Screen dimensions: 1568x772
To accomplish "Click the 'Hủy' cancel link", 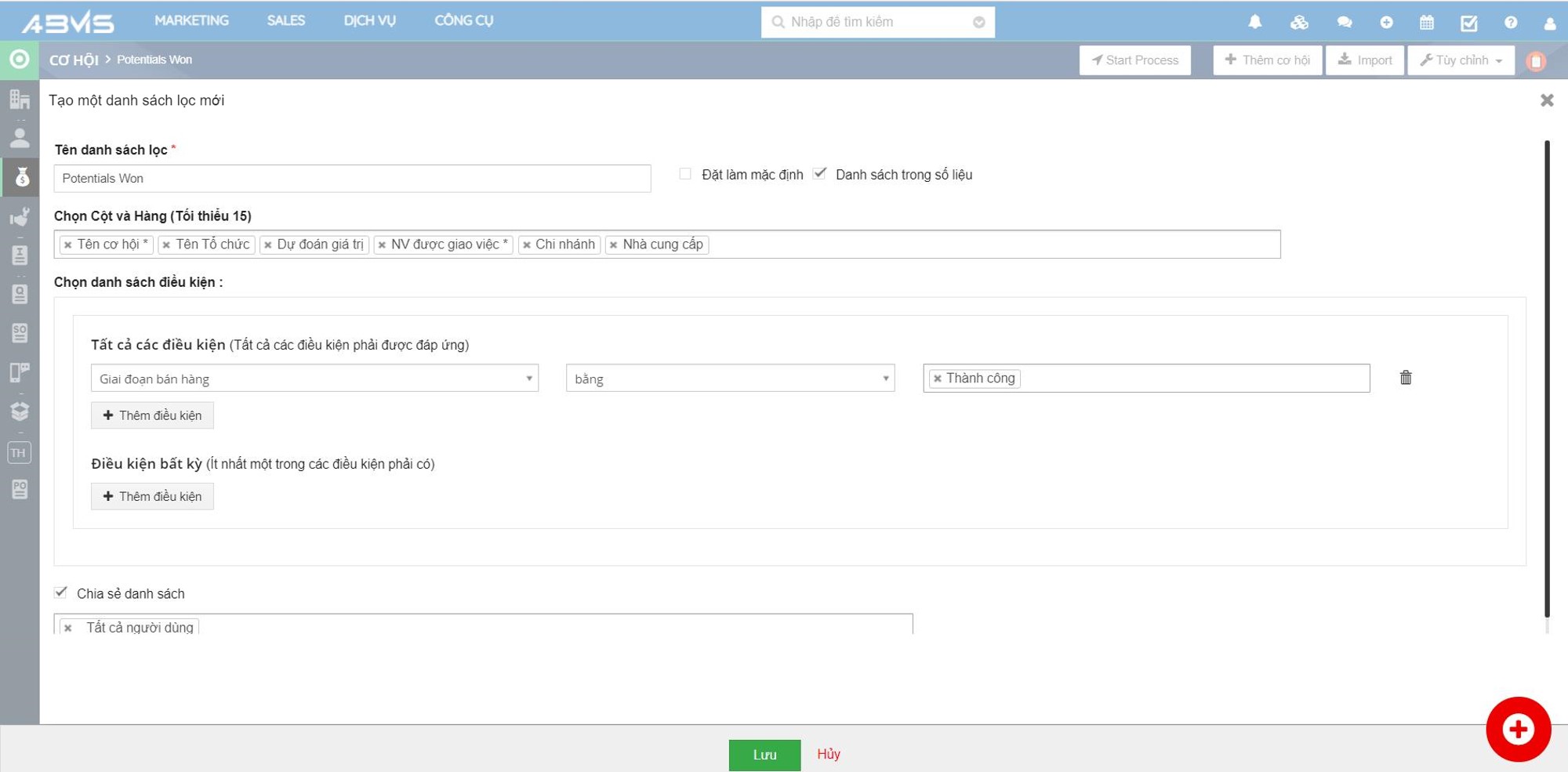I will point(829,754).
